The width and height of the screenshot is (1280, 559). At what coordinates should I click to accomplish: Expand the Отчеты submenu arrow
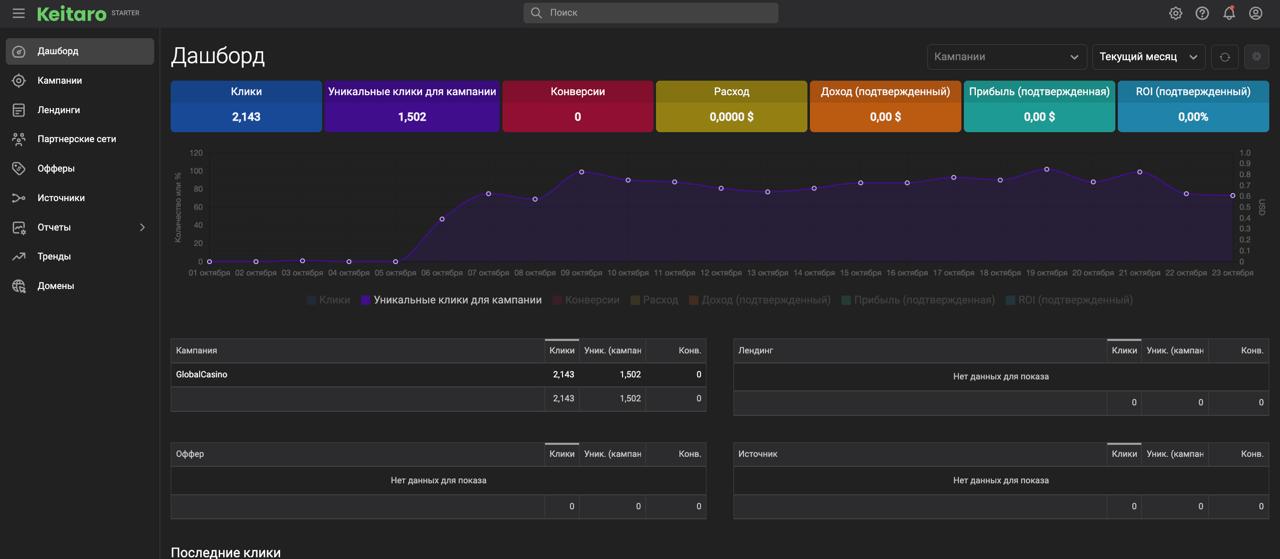coord(142,228)
